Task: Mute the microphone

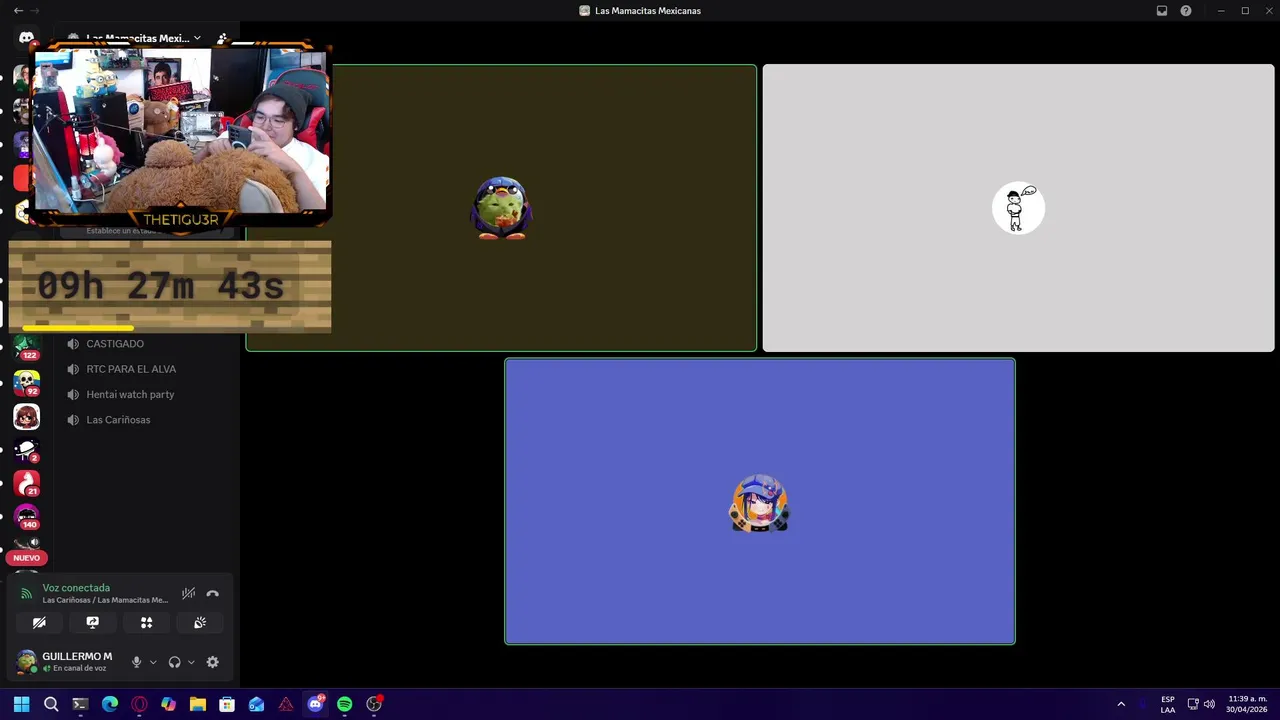Action: tap(137, 662)
